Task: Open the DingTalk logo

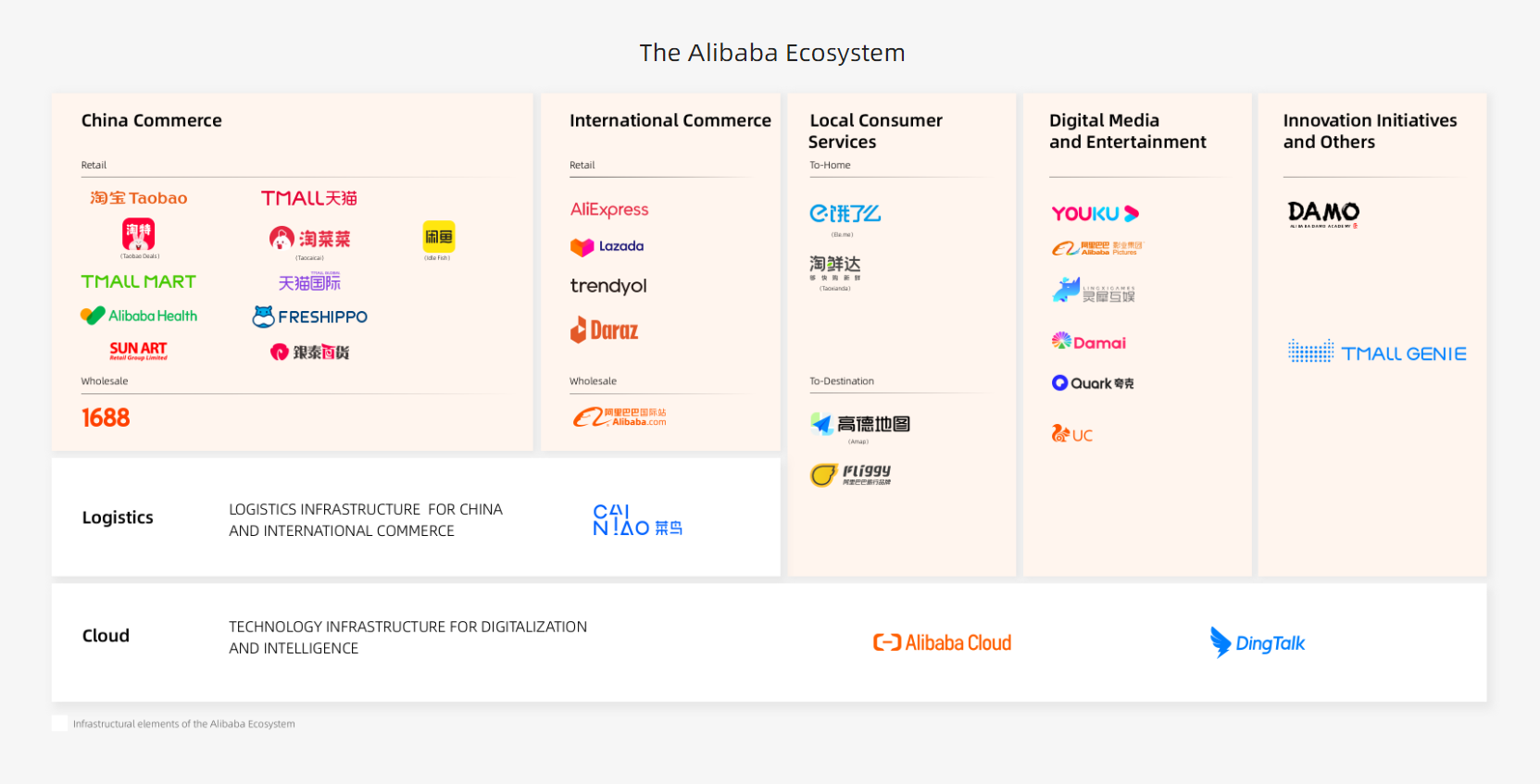Action: pos(1258,642)
